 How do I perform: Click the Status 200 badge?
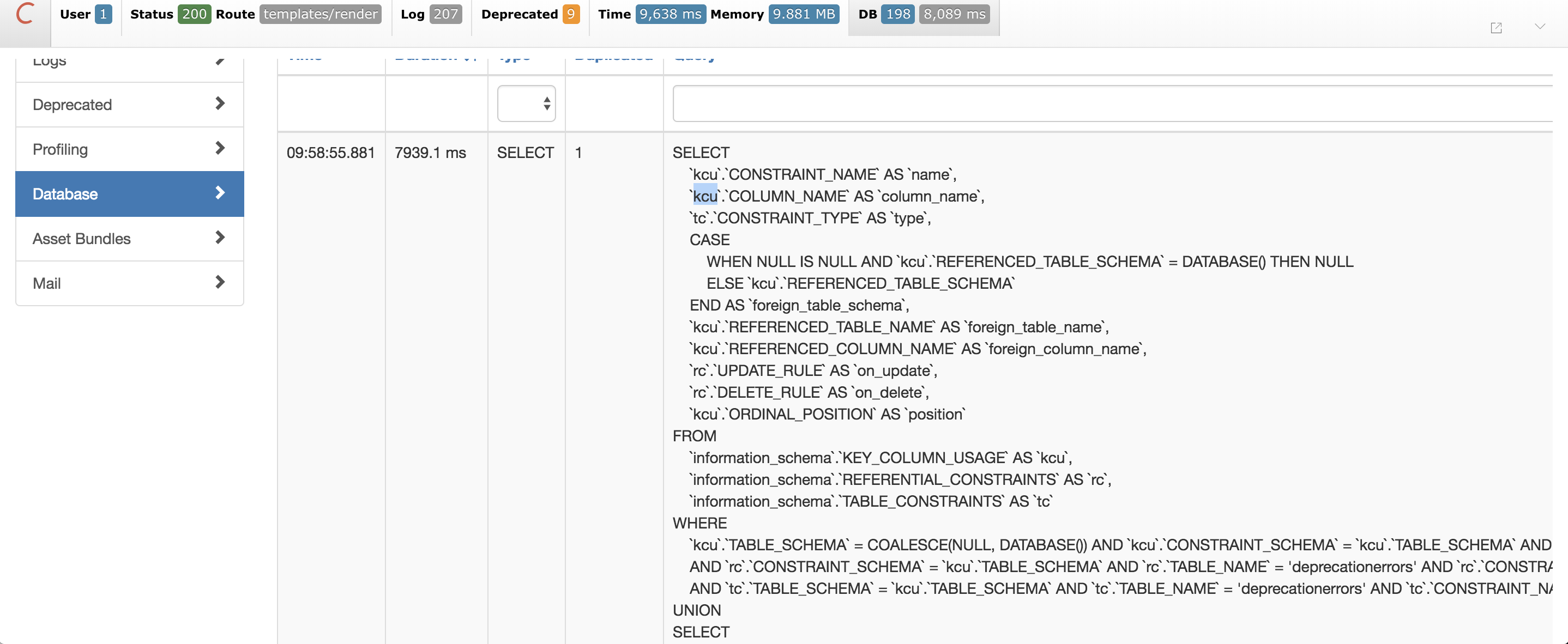(194, 14)
